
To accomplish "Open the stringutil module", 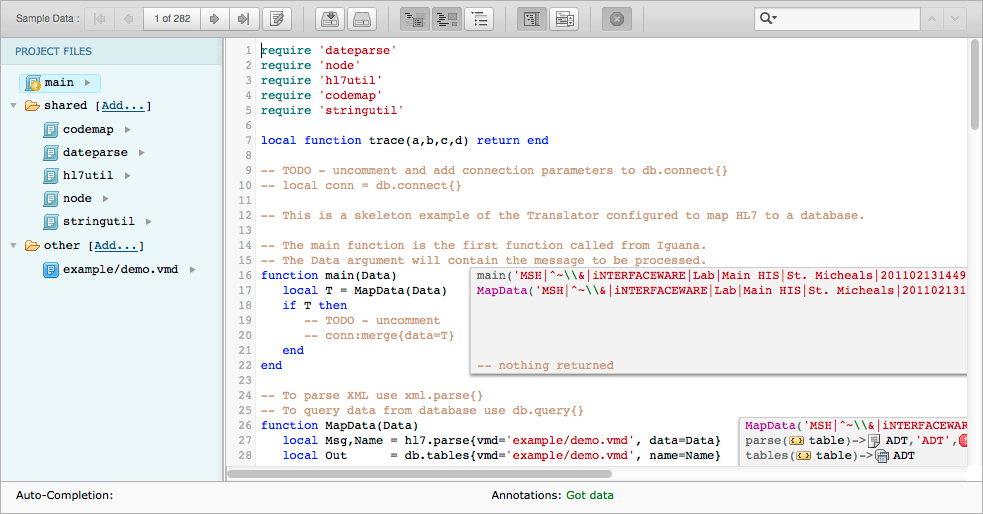I will coord(98,222).
